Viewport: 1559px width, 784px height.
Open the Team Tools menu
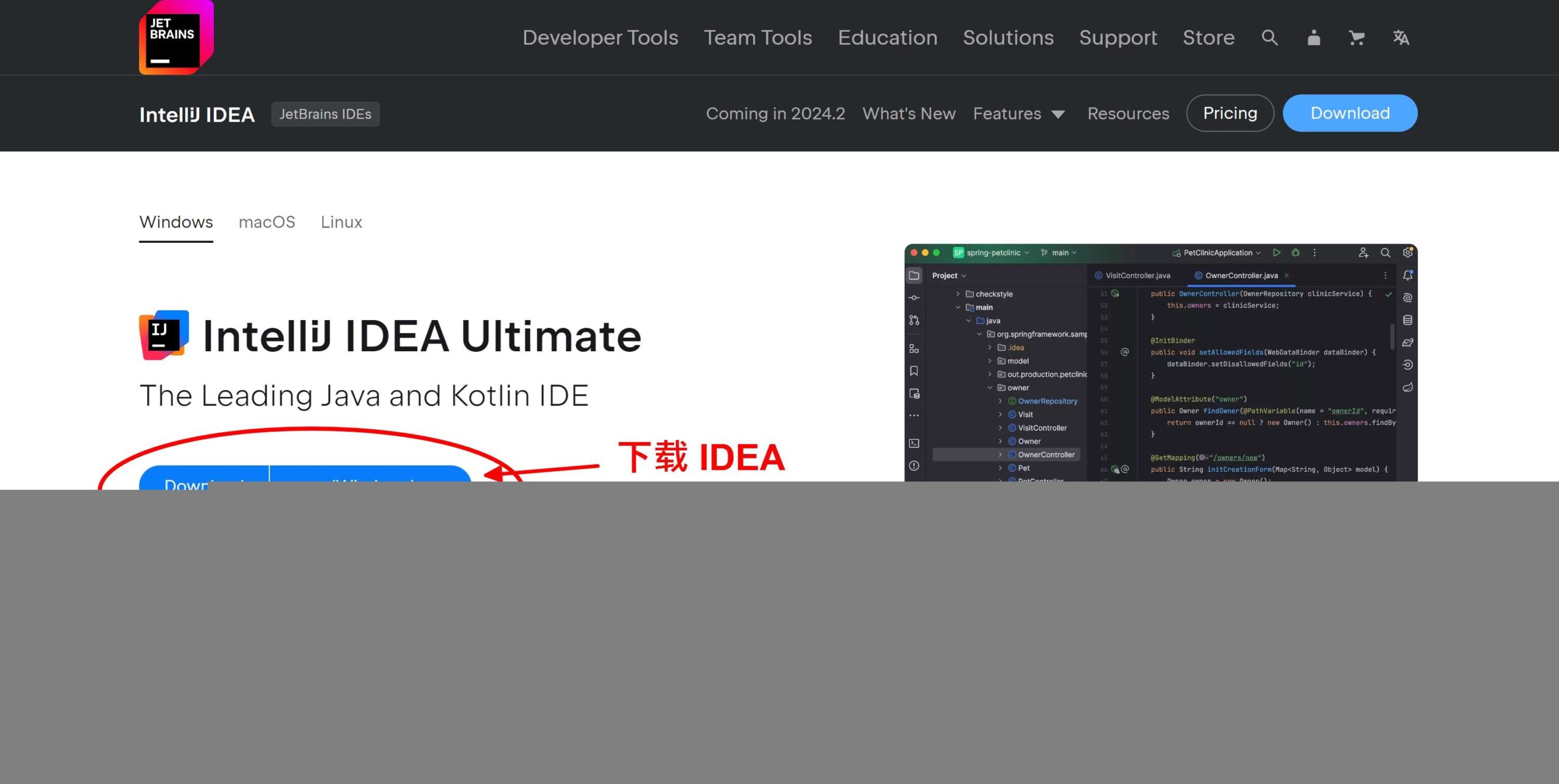click(758, 38)
